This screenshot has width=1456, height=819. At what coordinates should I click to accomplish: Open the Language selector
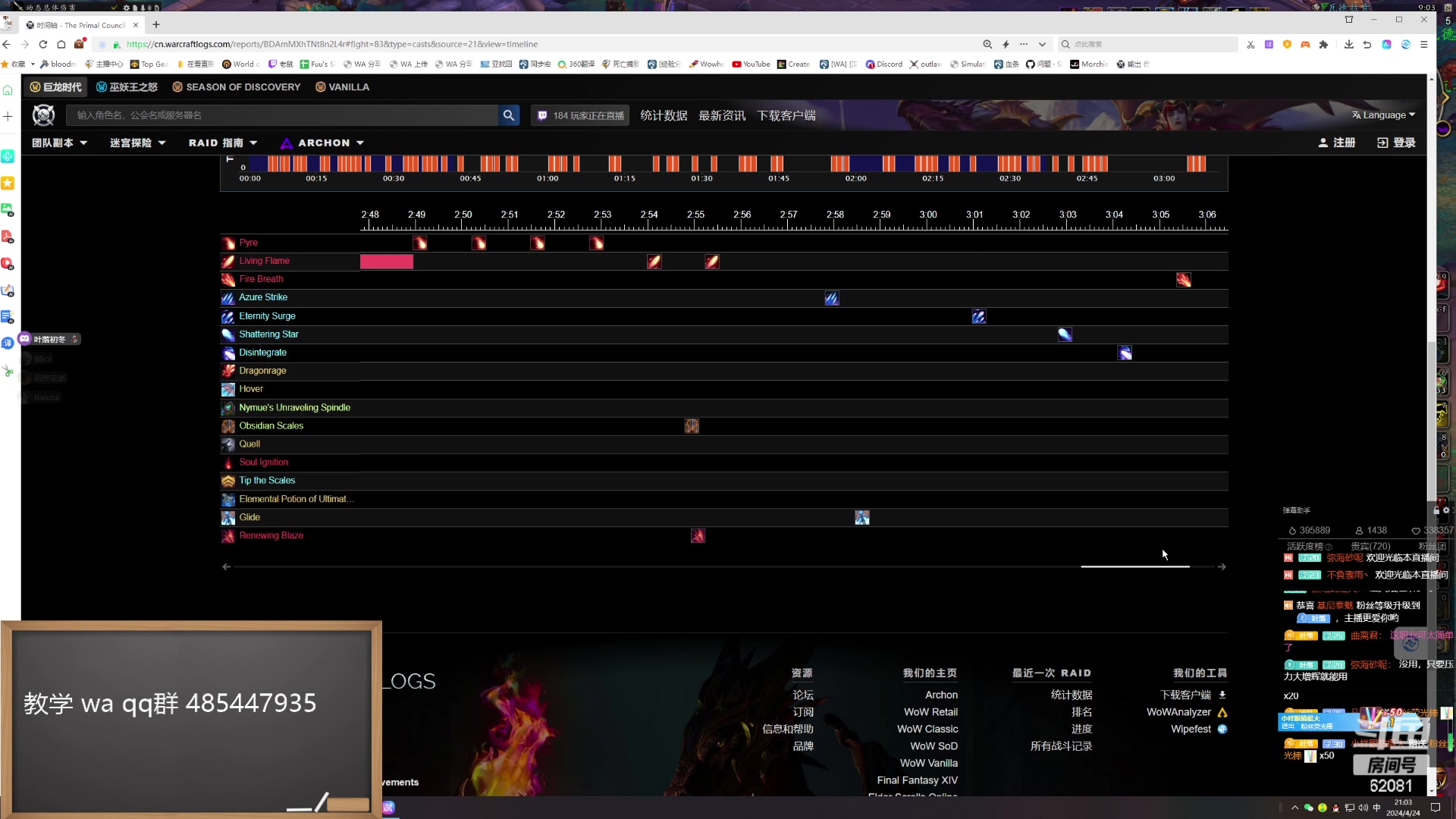1383,115
